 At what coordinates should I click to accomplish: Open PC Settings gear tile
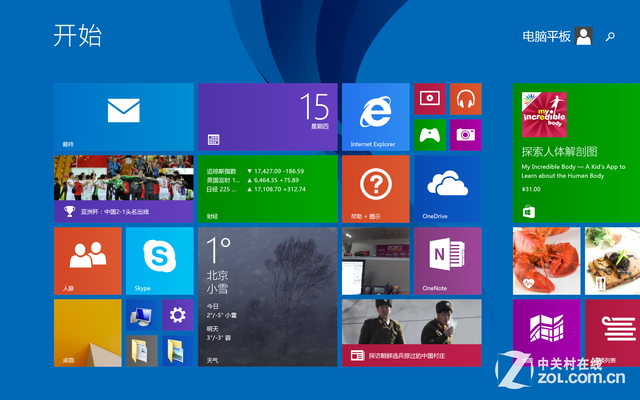[178, 315]
